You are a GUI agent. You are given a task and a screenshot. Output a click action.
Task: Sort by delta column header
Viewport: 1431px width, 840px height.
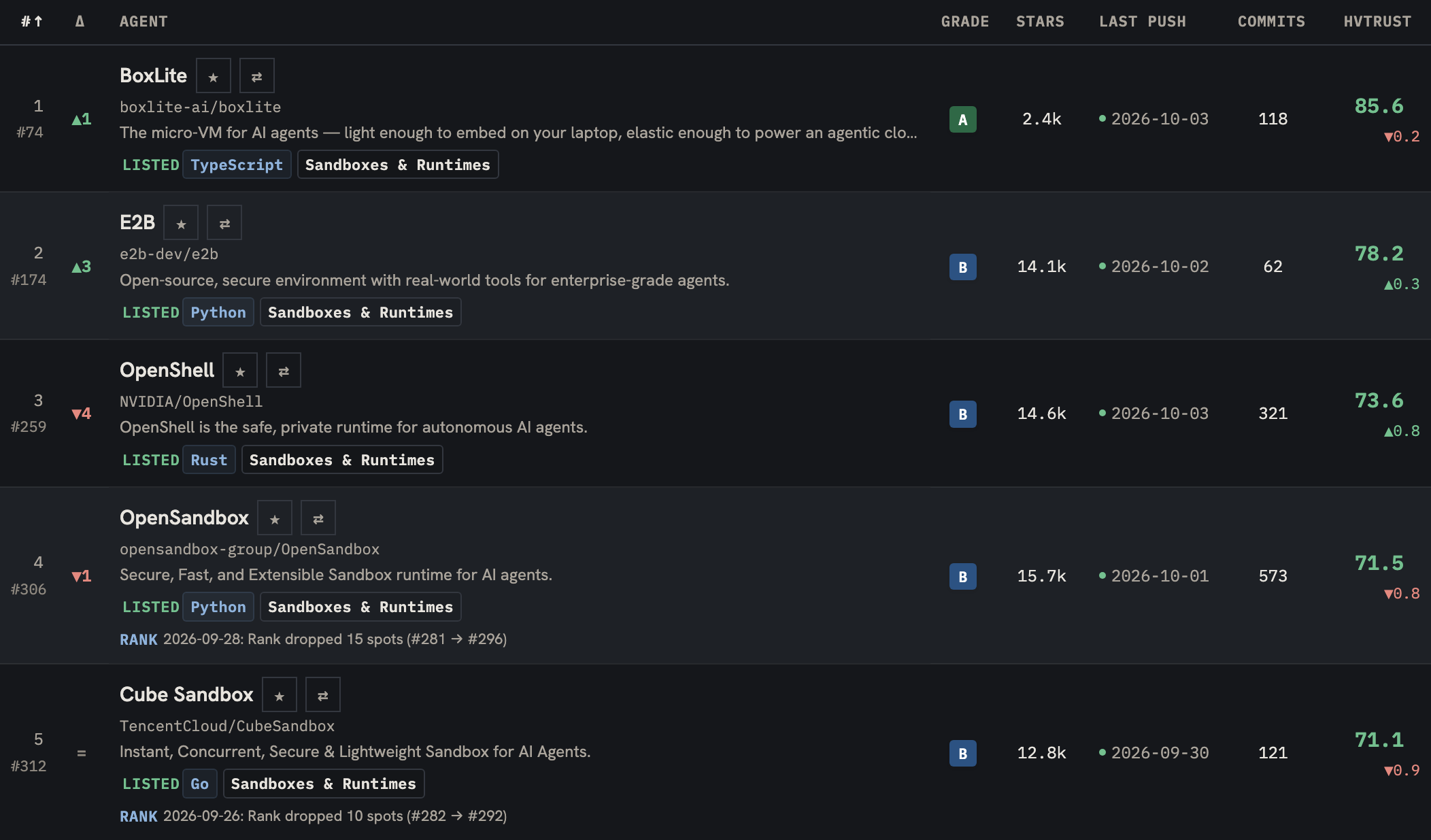80,22
